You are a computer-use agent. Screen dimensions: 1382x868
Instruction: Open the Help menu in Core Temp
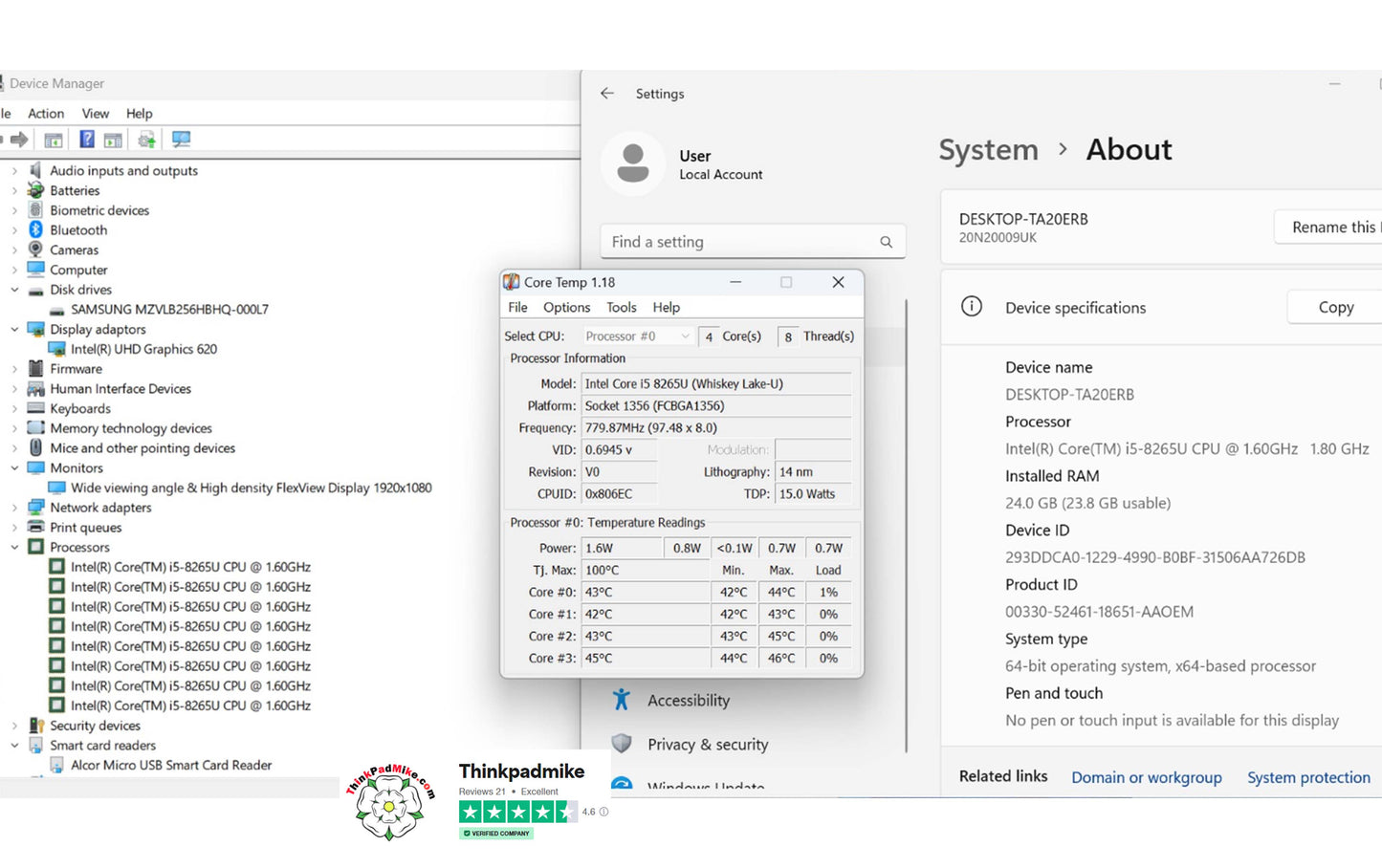pyautogui.click(x=667, y=307)
